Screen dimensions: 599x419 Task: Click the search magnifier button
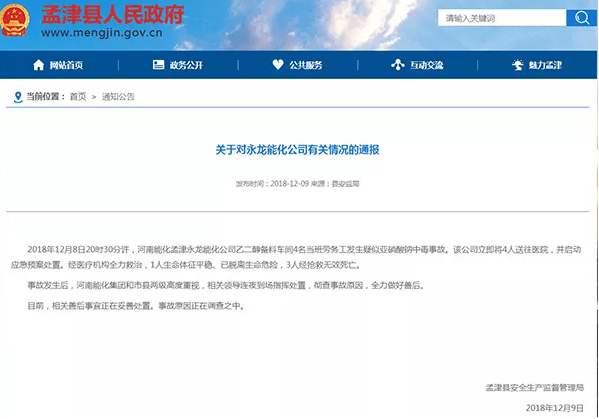(581, 18)
